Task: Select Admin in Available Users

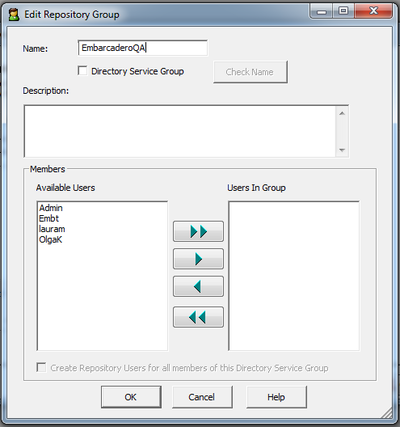Action: tap(51, 208)
